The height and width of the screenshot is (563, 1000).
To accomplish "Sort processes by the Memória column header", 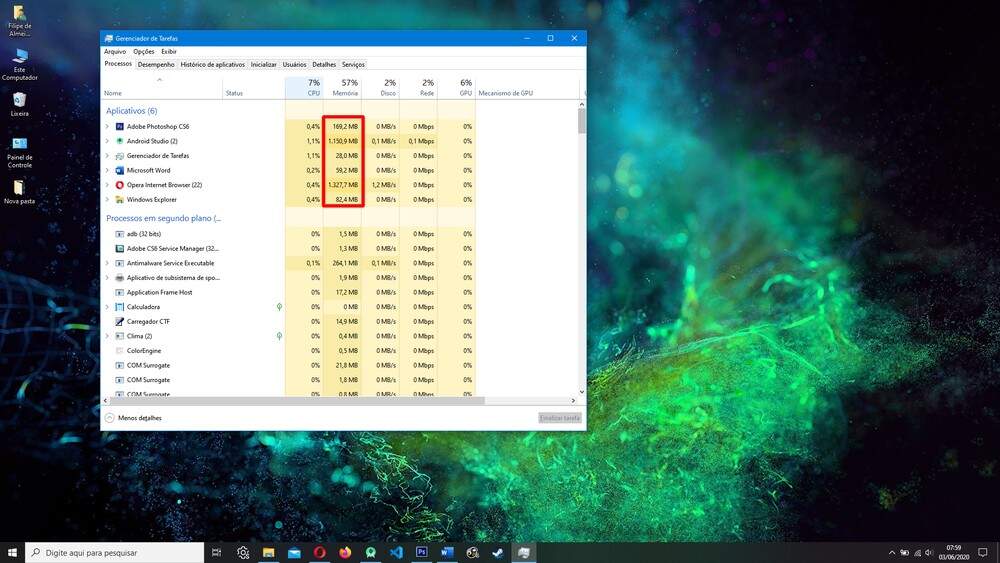I will click(342, 88).
